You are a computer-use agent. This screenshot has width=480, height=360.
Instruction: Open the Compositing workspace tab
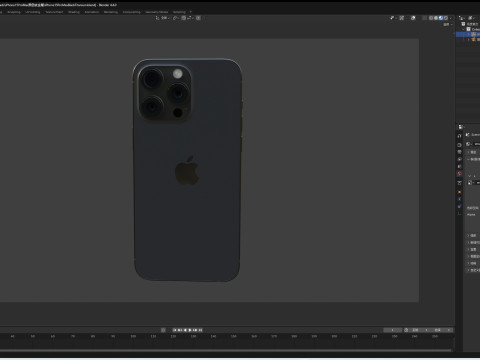[132, 12]
